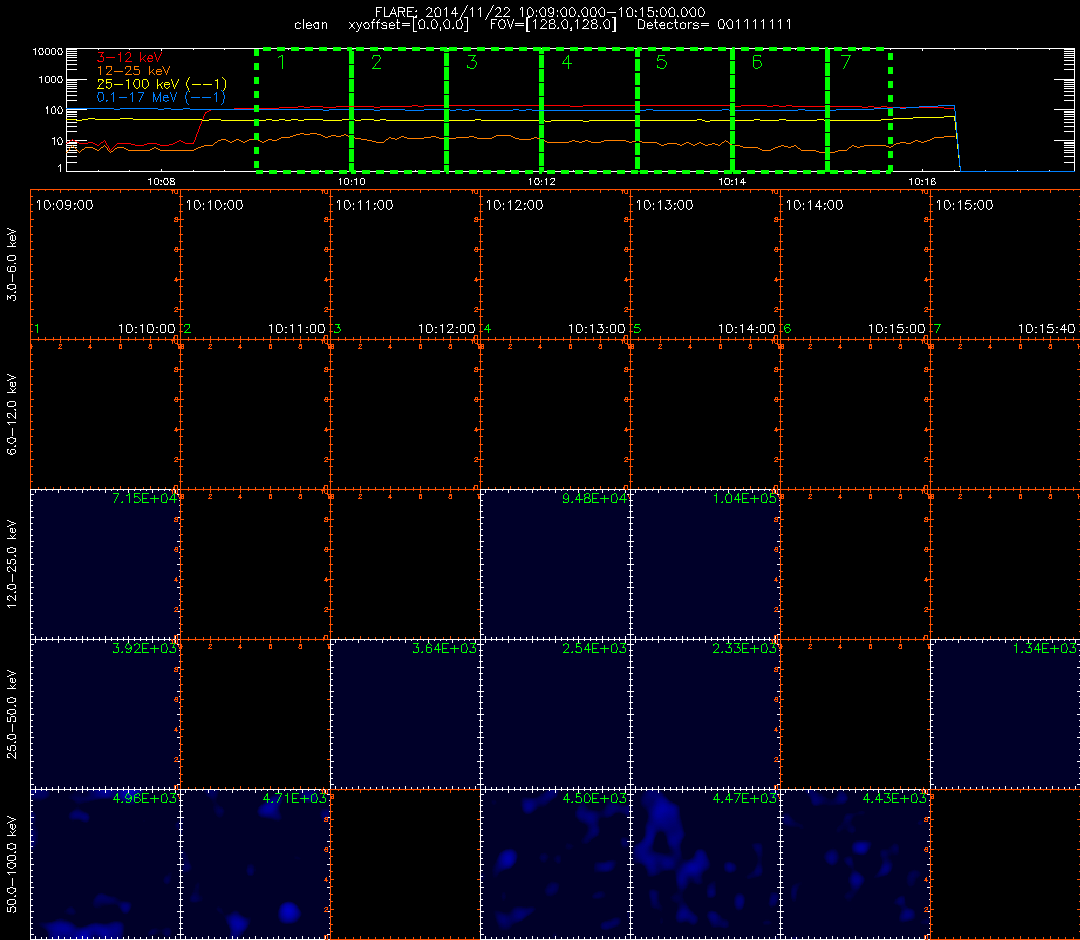This screenshot has width=1080, height=940.
Task: Click the 6.0-12.0 keV row label
Action: tap(12, 415)
